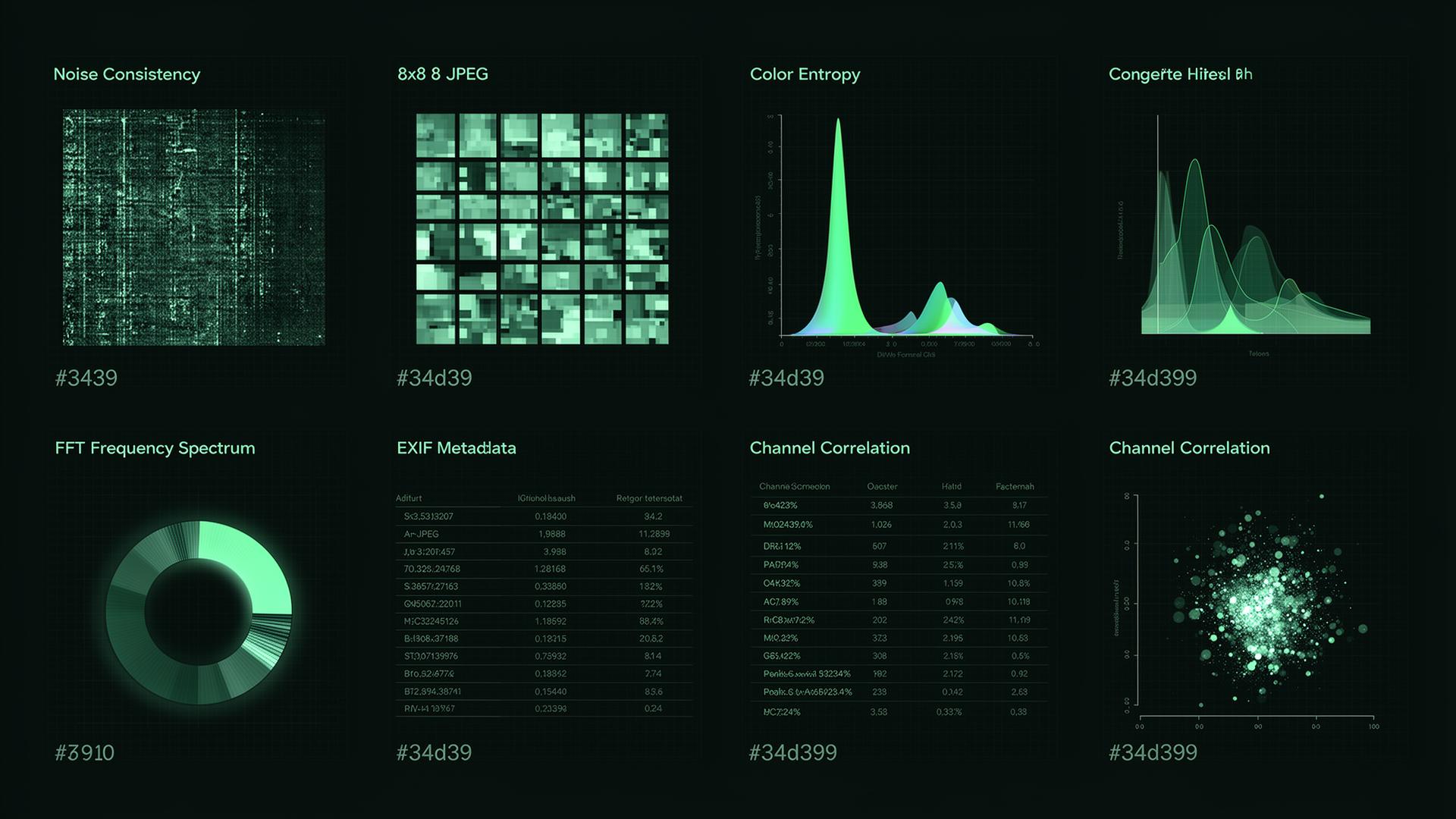Click the 'Channe Scmeoion' column header
This screenshot has height=819, width=1456.
coord(795,487)
